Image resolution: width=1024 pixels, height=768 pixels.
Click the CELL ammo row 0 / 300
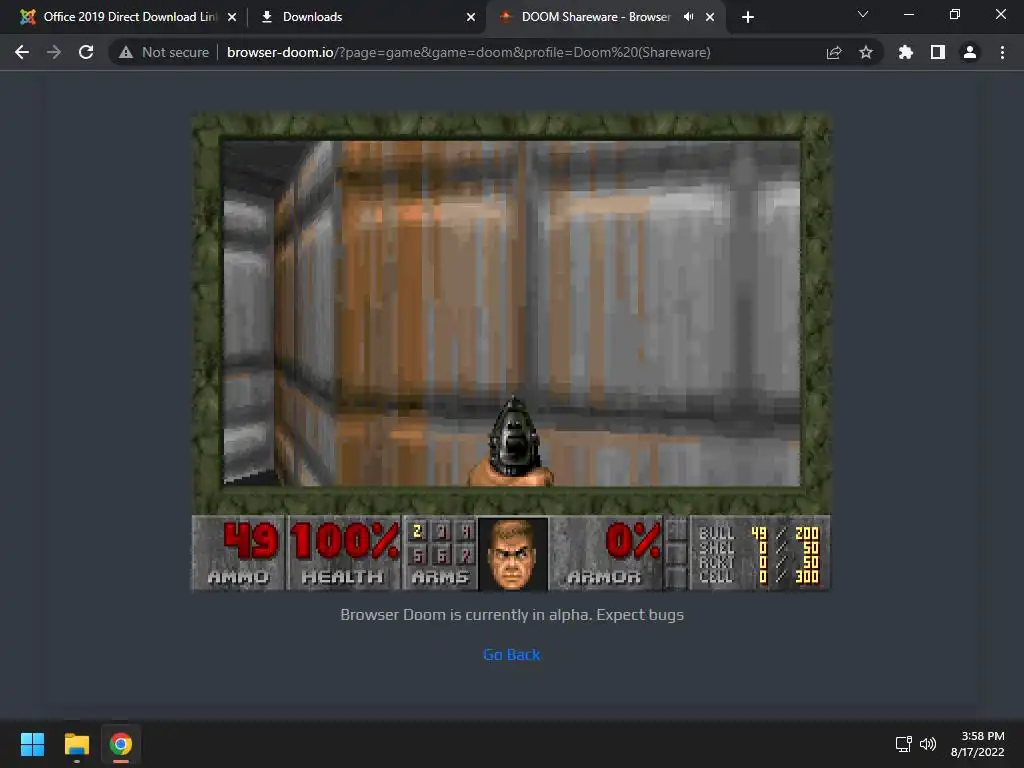click(x=759, y=577)
